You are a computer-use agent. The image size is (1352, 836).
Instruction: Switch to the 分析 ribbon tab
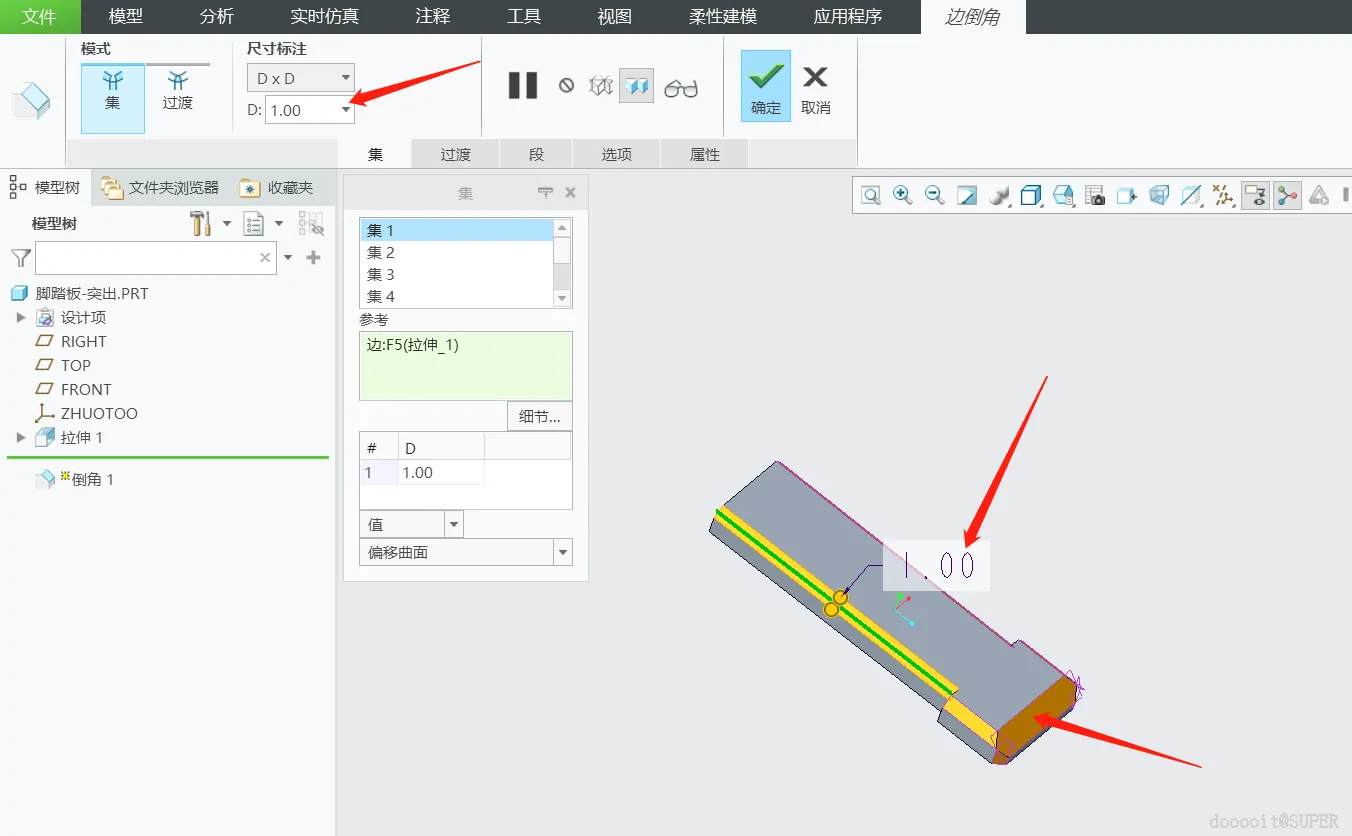[216, 17]
